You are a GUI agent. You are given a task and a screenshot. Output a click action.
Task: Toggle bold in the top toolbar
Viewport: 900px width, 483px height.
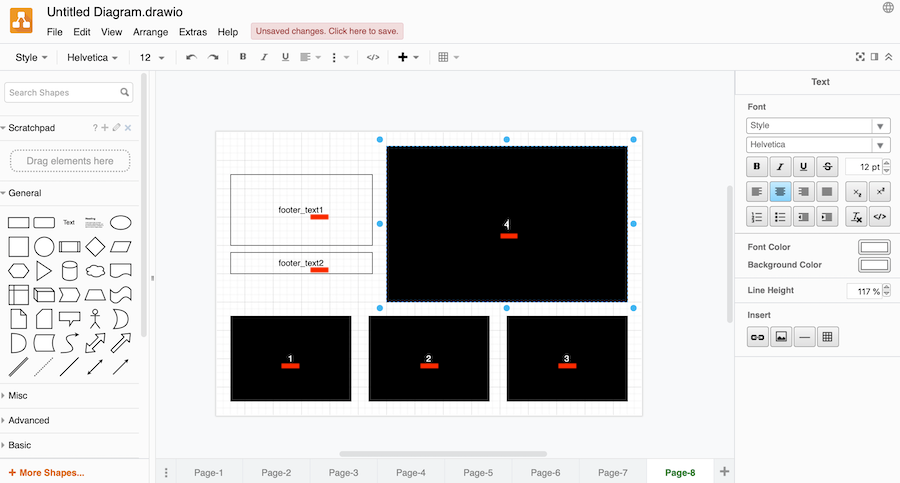243,57
